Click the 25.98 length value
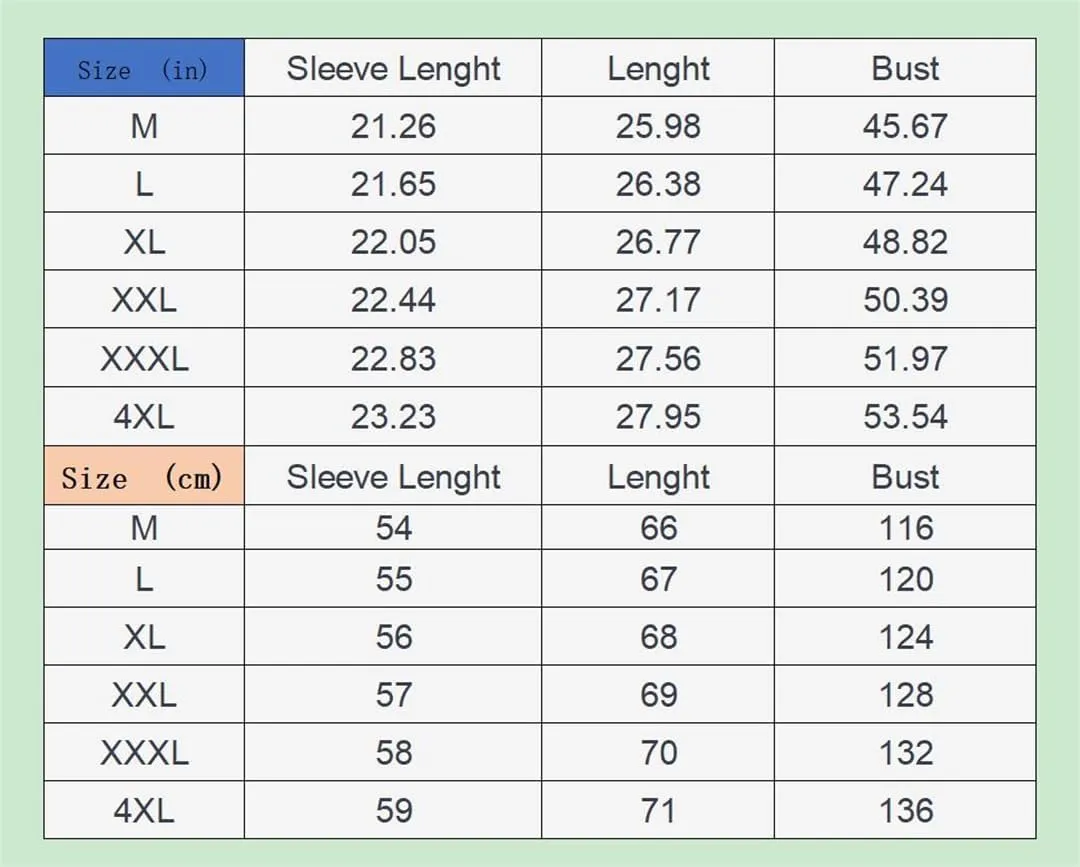Image resolution: width=1080 pixels, height=867 pixels. [658, 125]
